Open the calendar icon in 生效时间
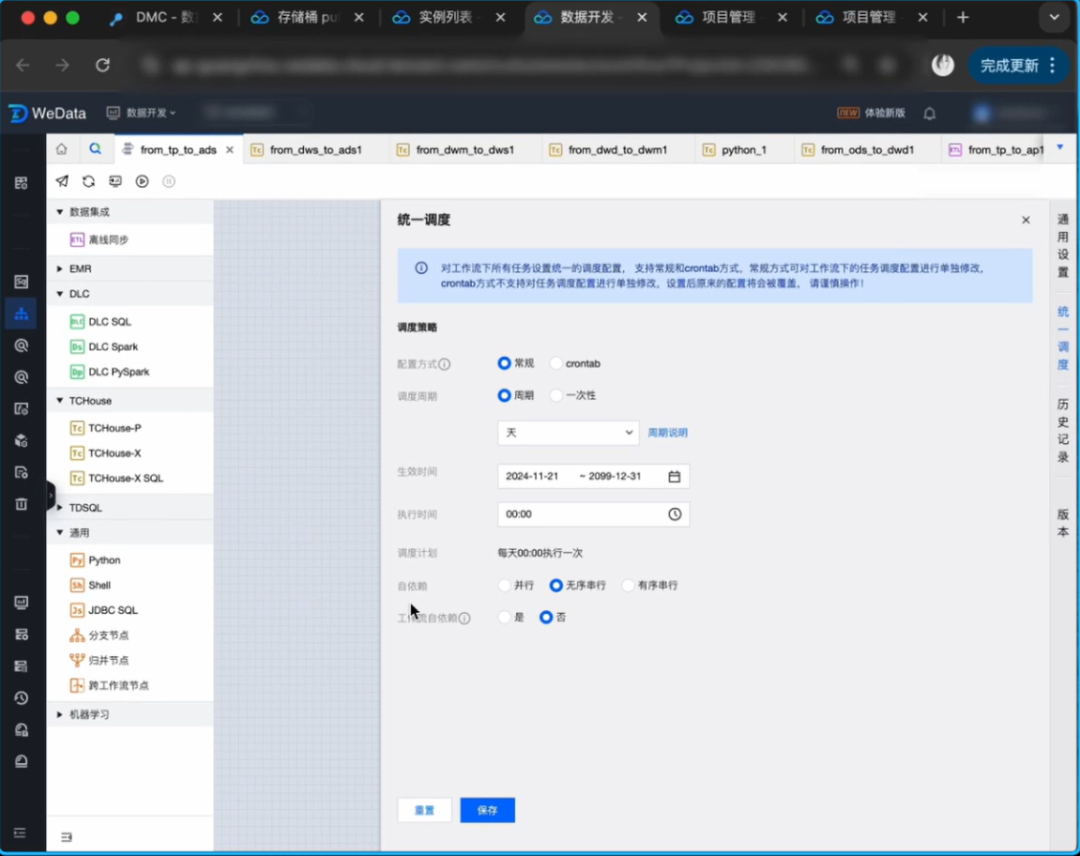 pyautogui.click(x=674, y=476)
